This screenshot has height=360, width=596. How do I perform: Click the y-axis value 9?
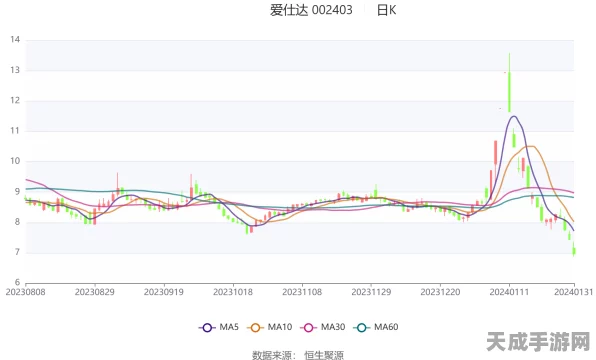point(17,192)
